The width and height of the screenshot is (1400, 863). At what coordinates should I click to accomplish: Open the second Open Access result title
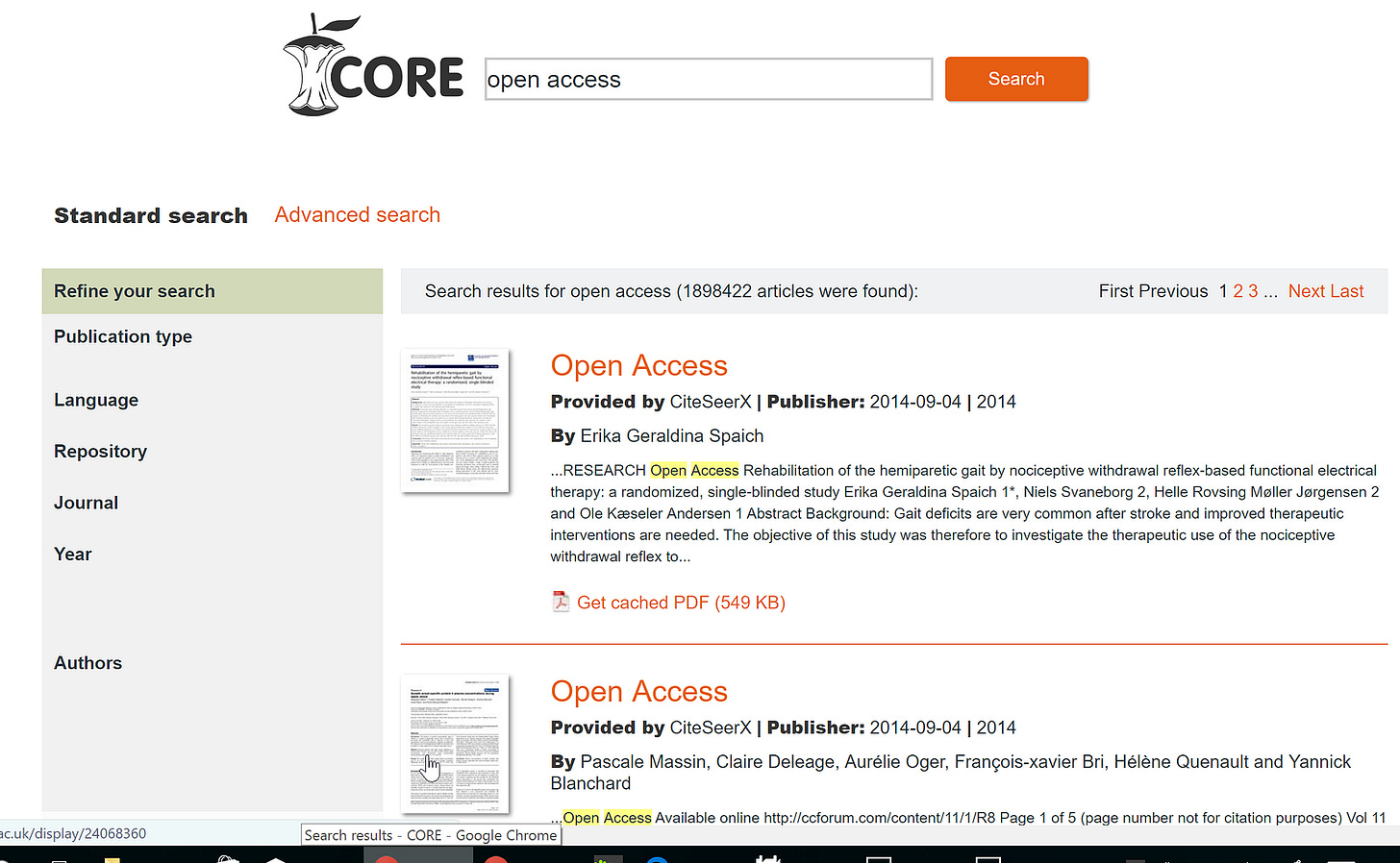(638, 691)
